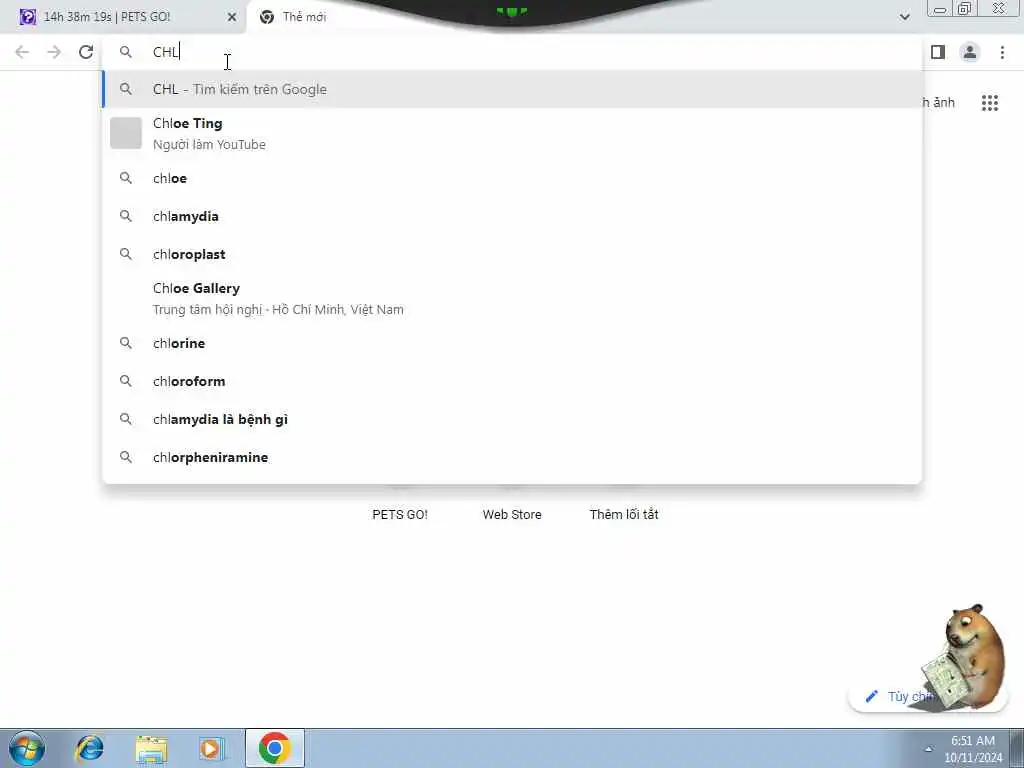Pick the 'chloe' suggestion
1024x768 pixels.
click(512, 178)
